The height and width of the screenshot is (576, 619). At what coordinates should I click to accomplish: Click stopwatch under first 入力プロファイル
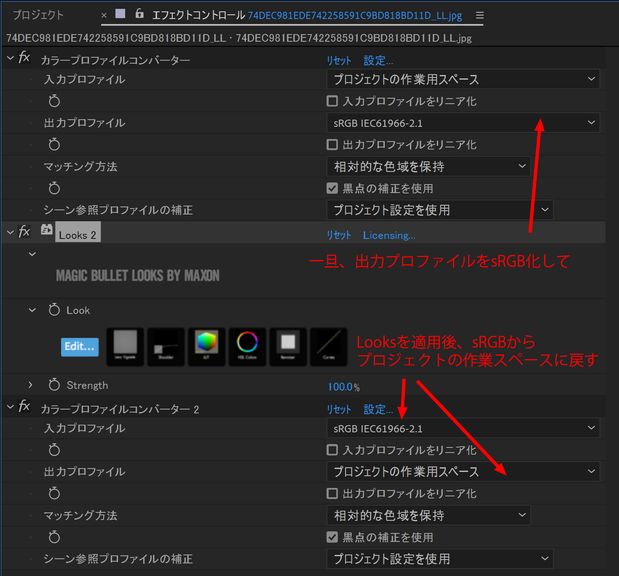point(54,101)
